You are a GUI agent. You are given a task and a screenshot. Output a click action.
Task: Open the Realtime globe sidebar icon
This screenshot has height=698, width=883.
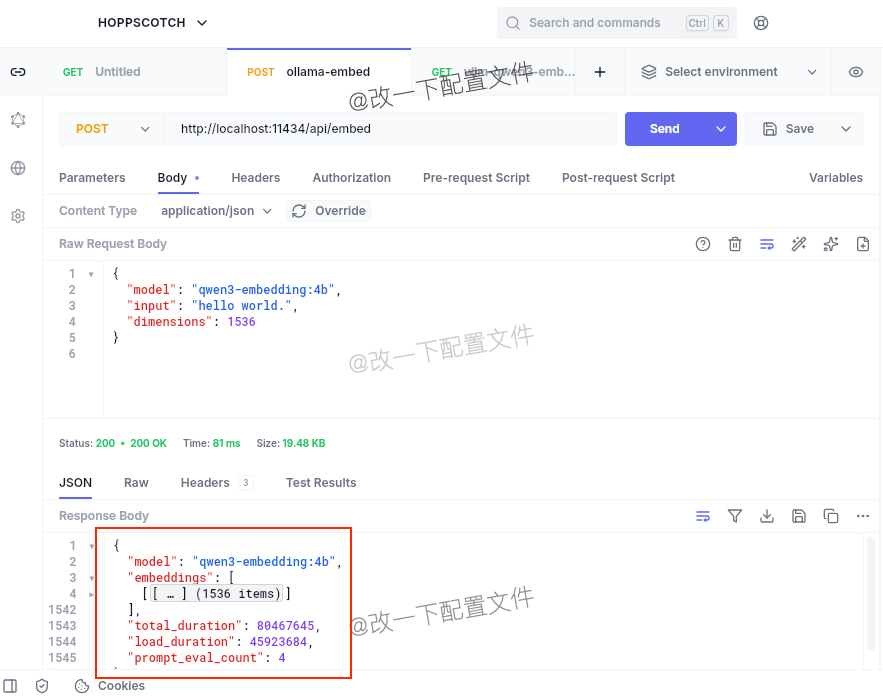(x=18, y=168)
